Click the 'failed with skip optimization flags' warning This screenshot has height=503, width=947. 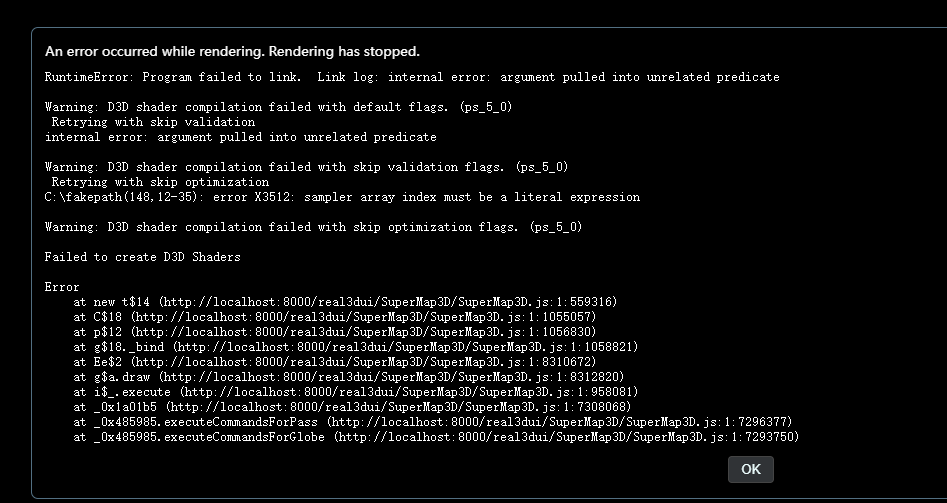click(x=313, y=227)
